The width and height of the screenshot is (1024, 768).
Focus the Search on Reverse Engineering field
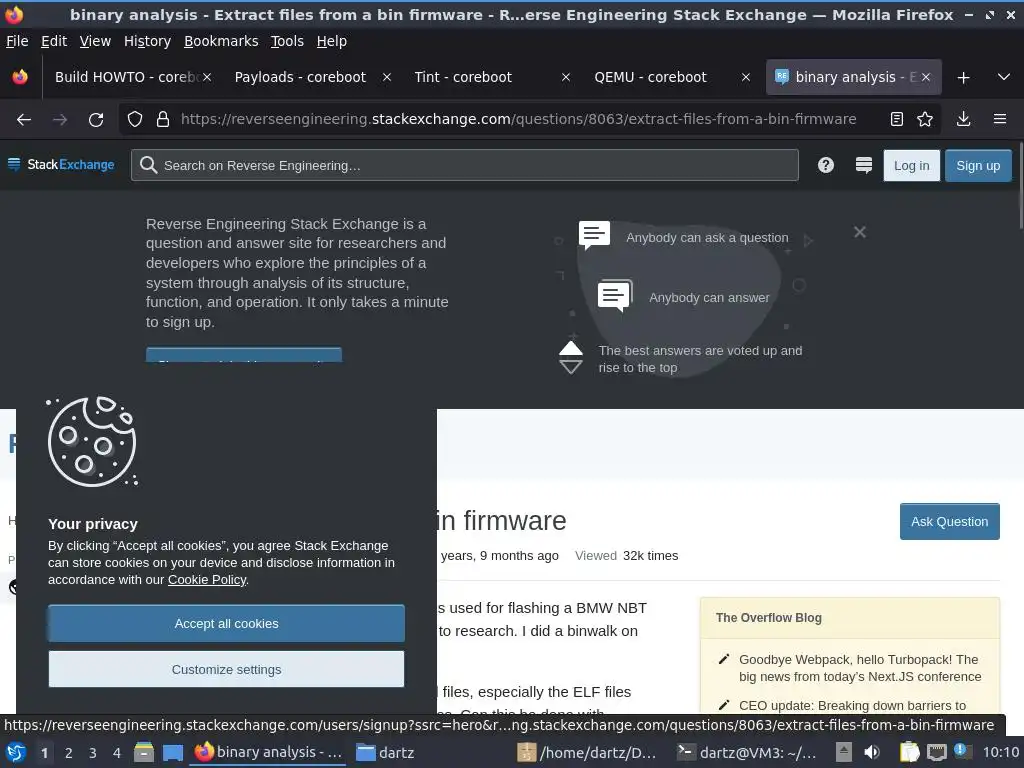[464, 165]
